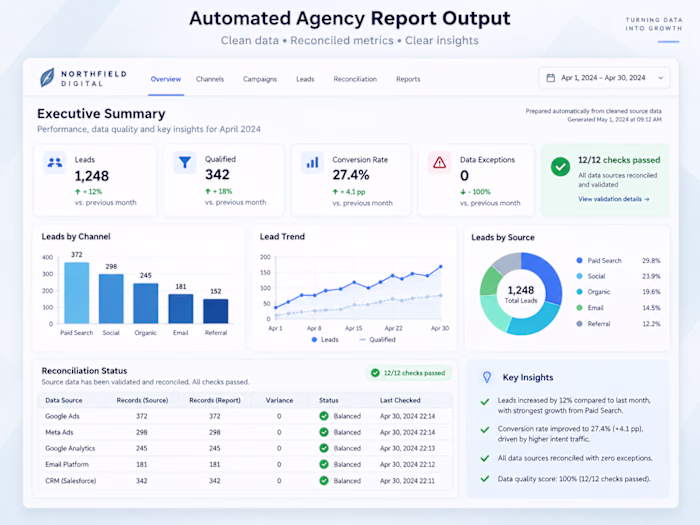Click the 12/12 checks passed badge in Reconciliation Status
Viewport: 700px width, 525px height.
[x=408, y=373]
